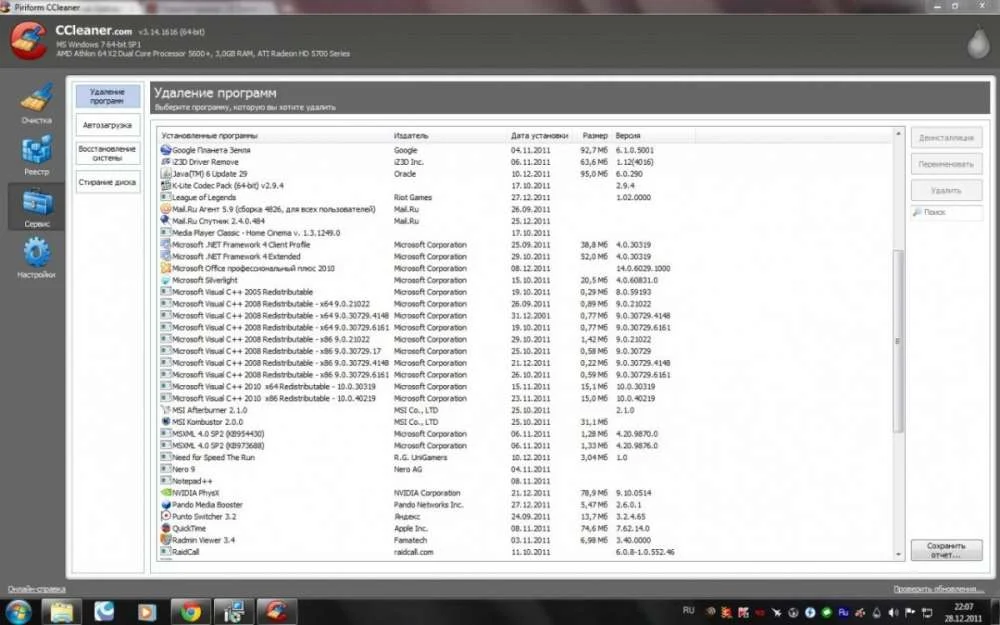Click the volume speaker tray icon

tap(893, 613)
